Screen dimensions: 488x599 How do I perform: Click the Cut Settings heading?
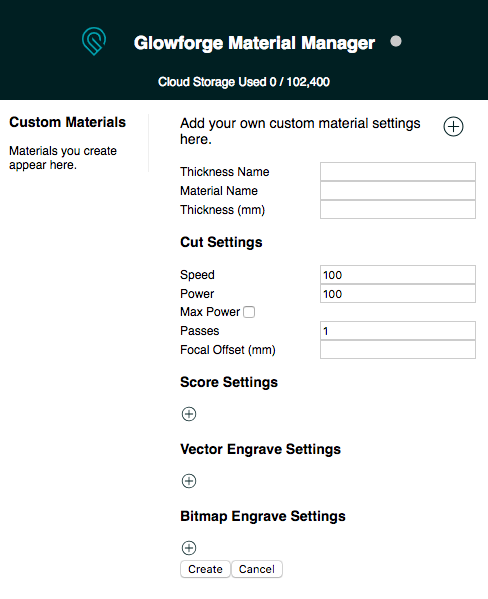221,242
